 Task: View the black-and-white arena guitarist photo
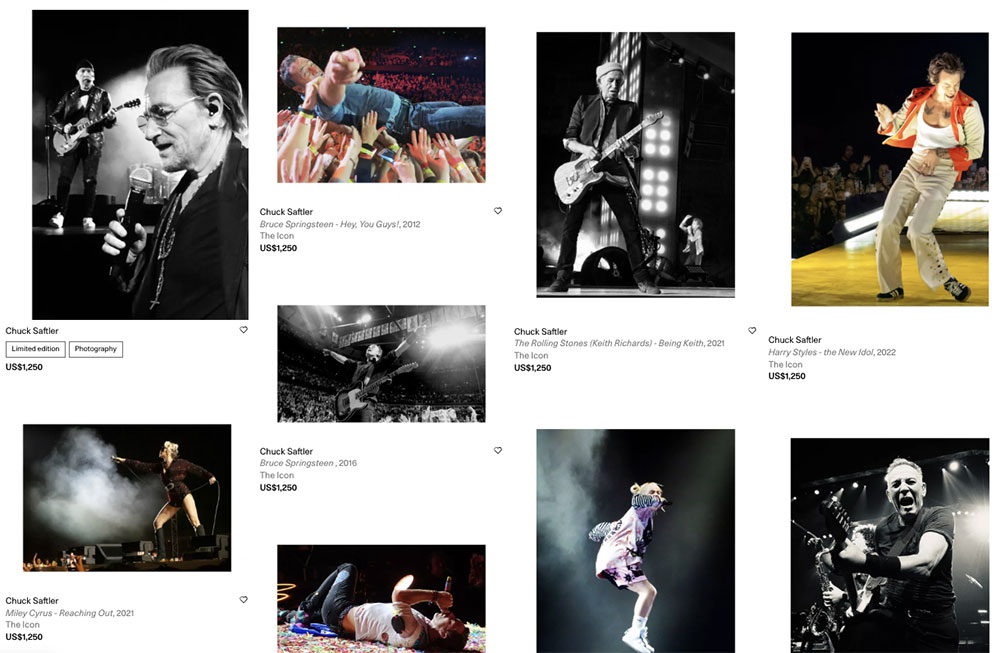tap(381, 364)
